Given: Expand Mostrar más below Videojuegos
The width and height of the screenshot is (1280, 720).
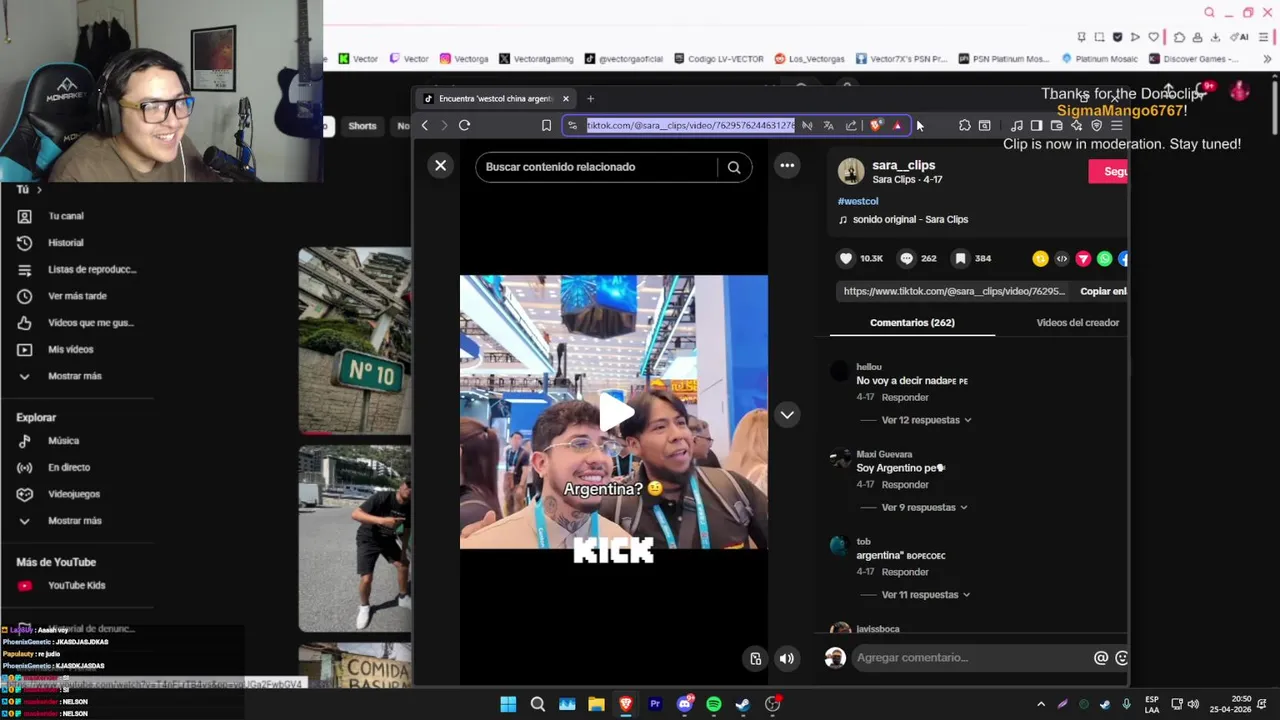Looking at the screenshot, I should pyautogui.click(x=75, y=521).
